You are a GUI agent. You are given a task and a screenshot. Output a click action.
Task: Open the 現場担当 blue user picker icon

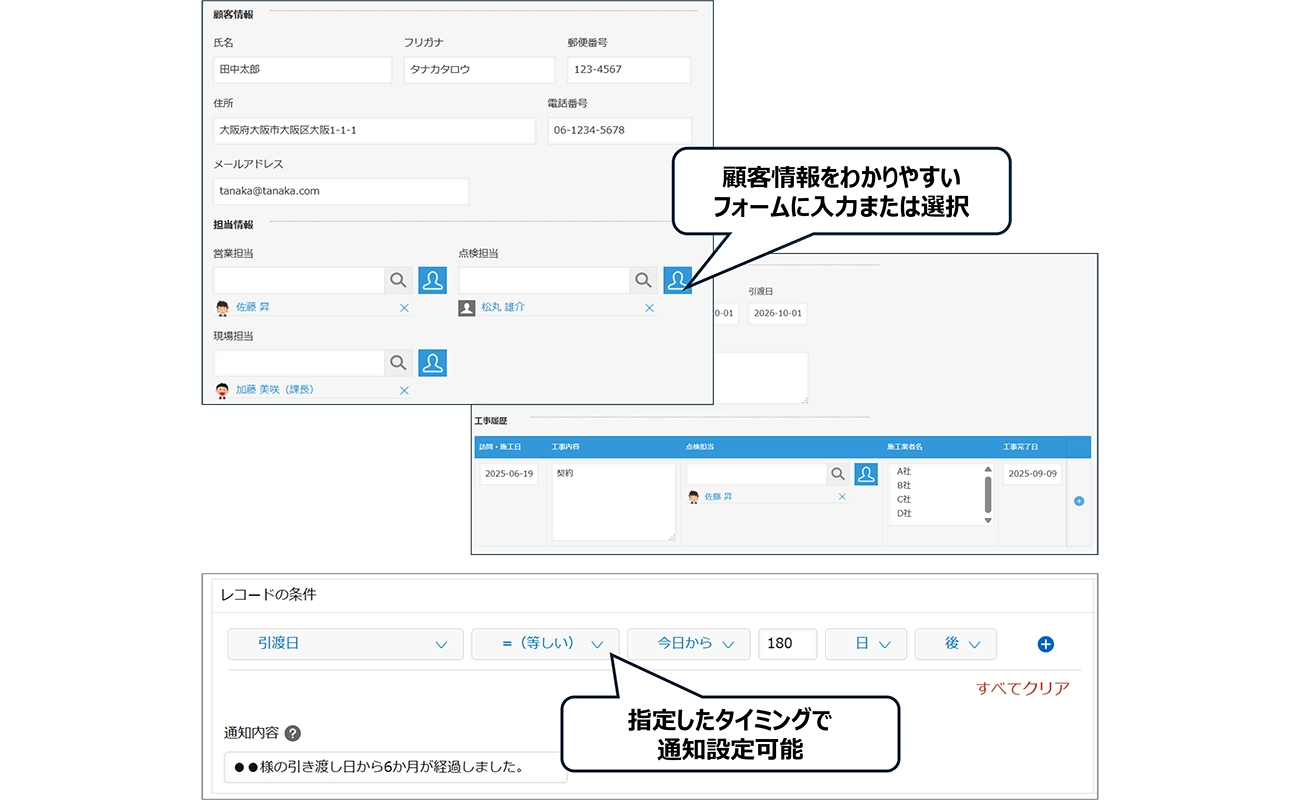pos(432,363)
